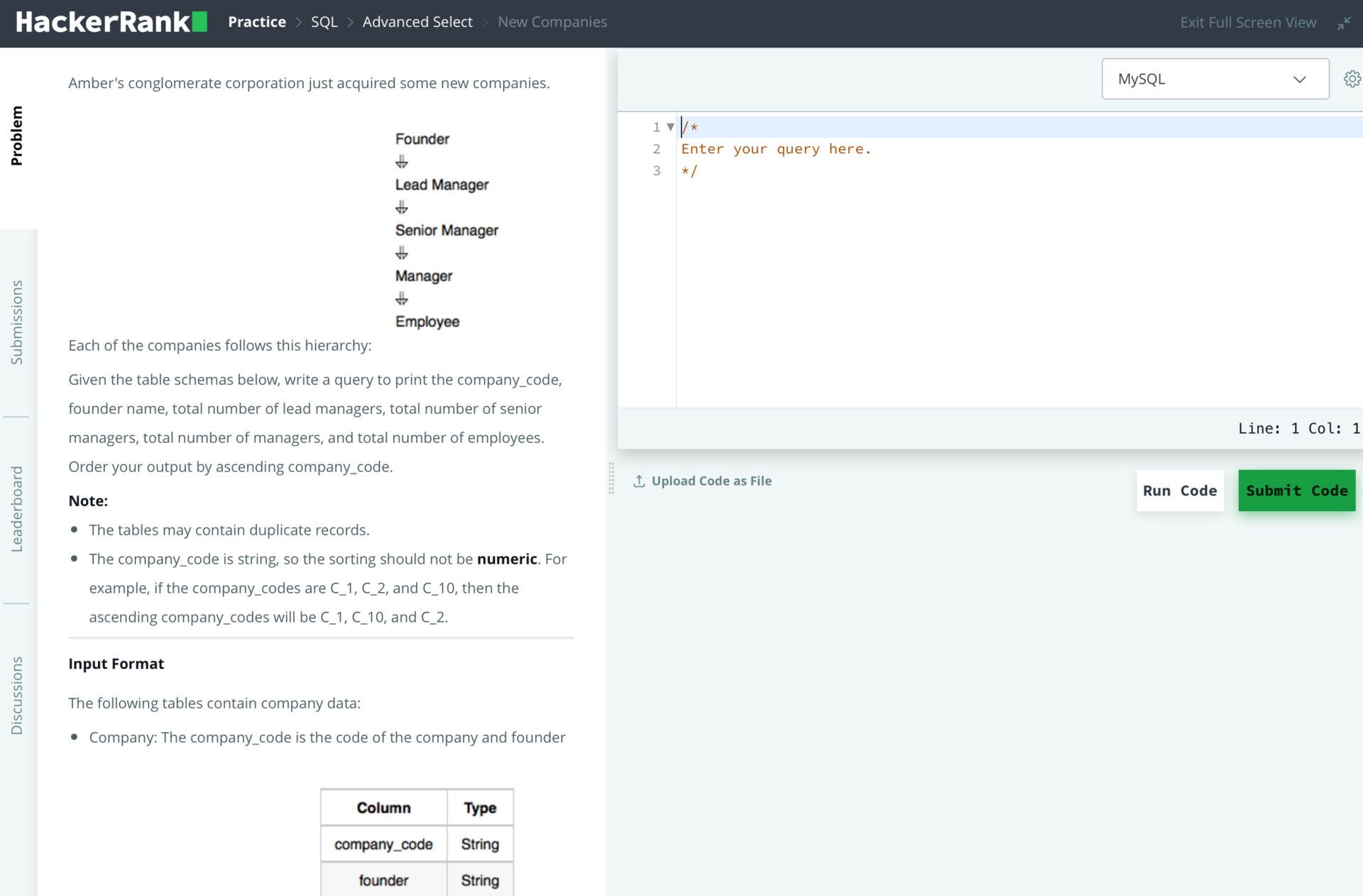
Task: Click the SQL breadcrumb link
Action: pos(324,22)
